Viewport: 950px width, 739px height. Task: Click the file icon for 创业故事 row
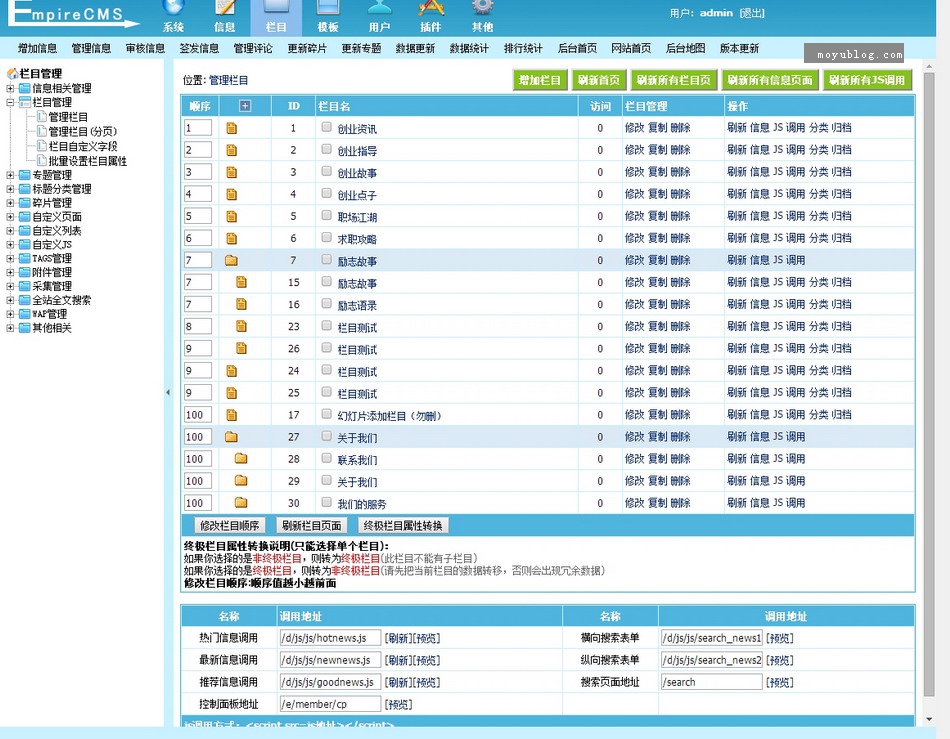tap(231, 173)
